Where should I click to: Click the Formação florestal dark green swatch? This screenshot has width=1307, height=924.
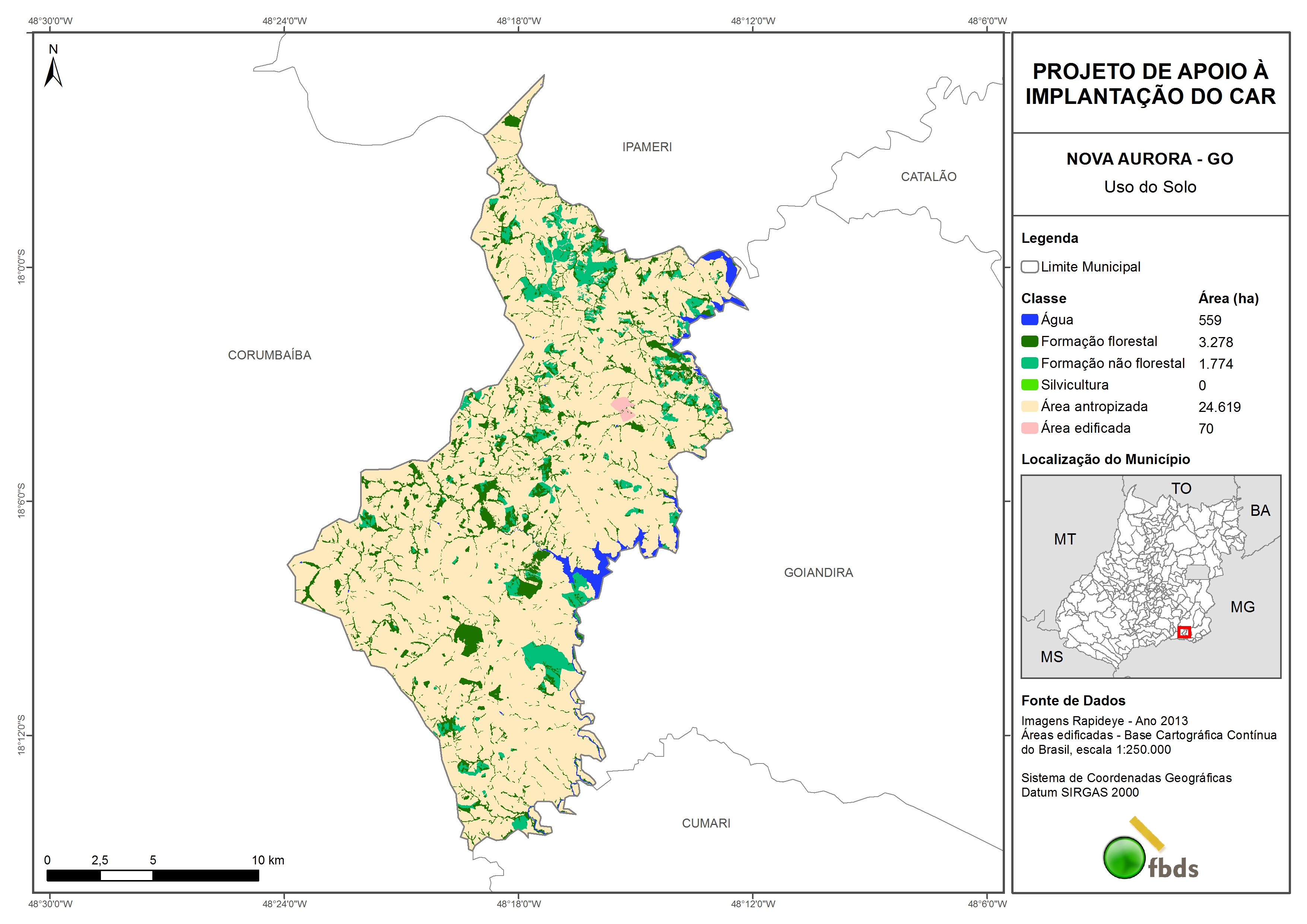pos(1029,342)
